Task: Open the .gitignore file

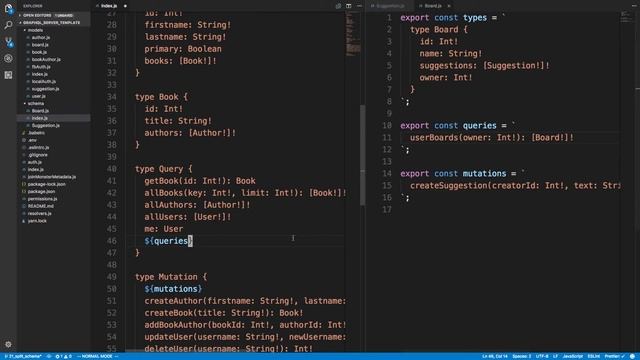Action: point(38,155)
